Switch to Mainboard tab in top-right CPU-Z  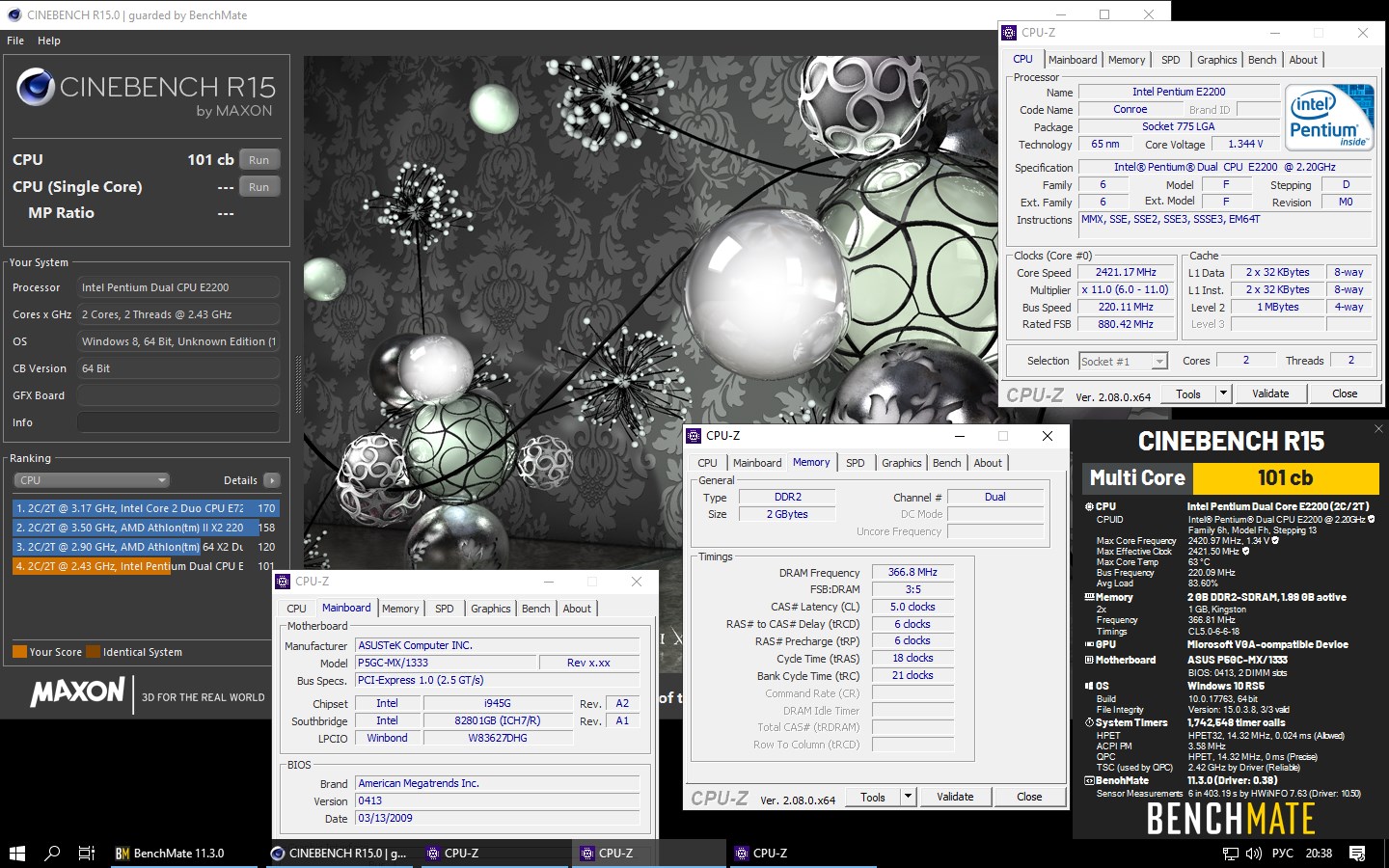1073,60
